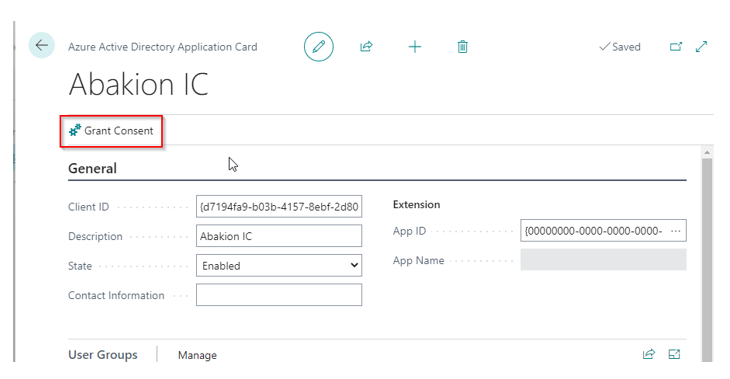Image resolution: width=730 pixels, height=379 pixels.
Task: Open the State dropdown showing Enabled
Action: click(279, 265)
